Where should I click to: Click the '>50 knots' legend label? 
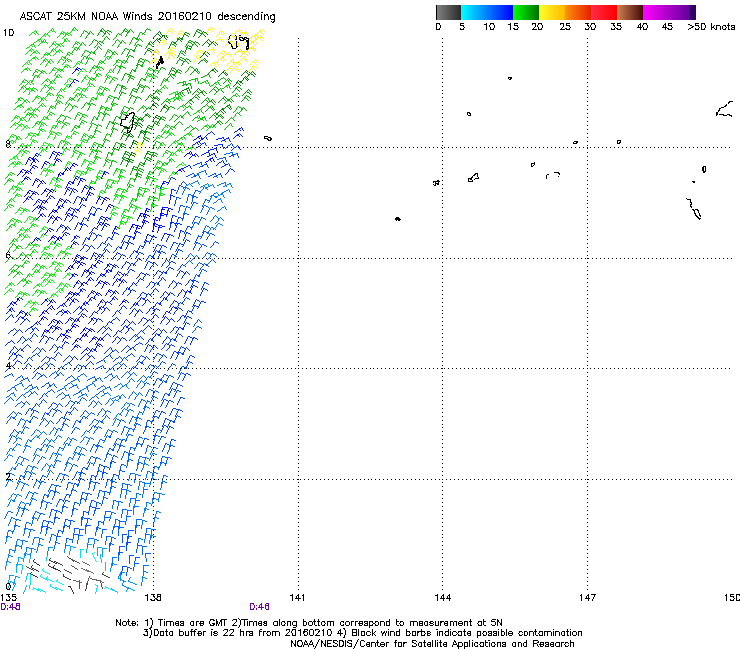click(x=711, y=26)
